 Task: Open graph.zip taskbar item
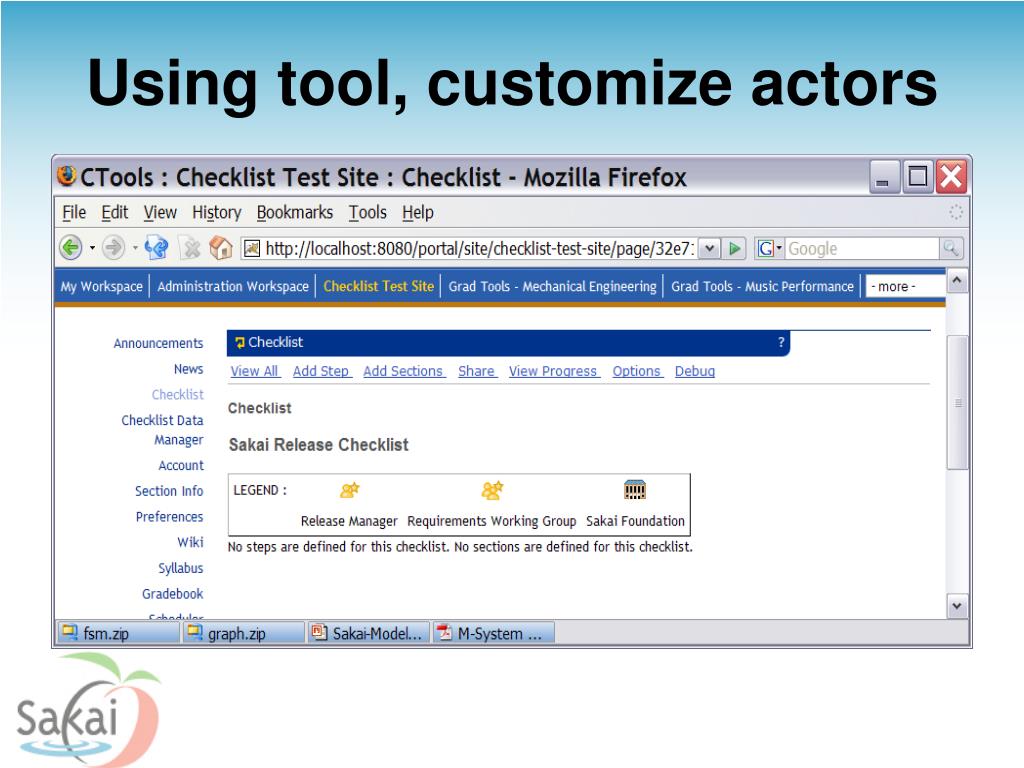(243, 633)
